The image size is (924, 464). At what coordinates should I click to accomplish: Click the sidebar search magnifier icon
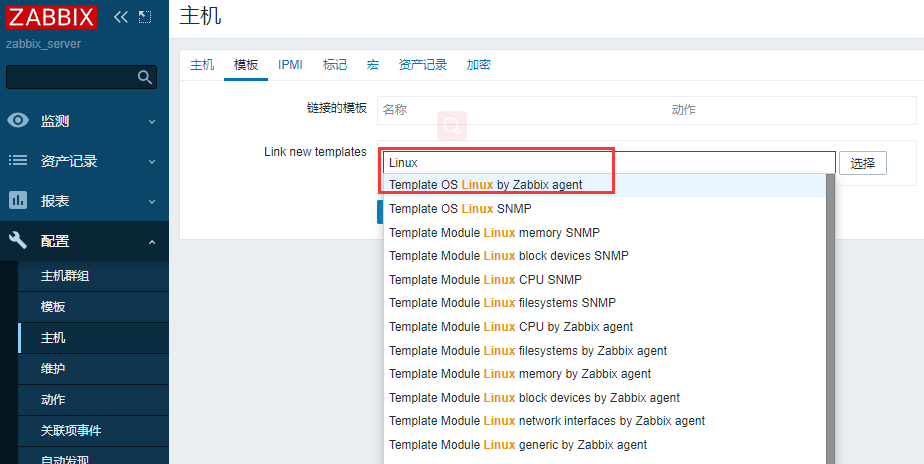pyautogui.click(x=144, y=77)
